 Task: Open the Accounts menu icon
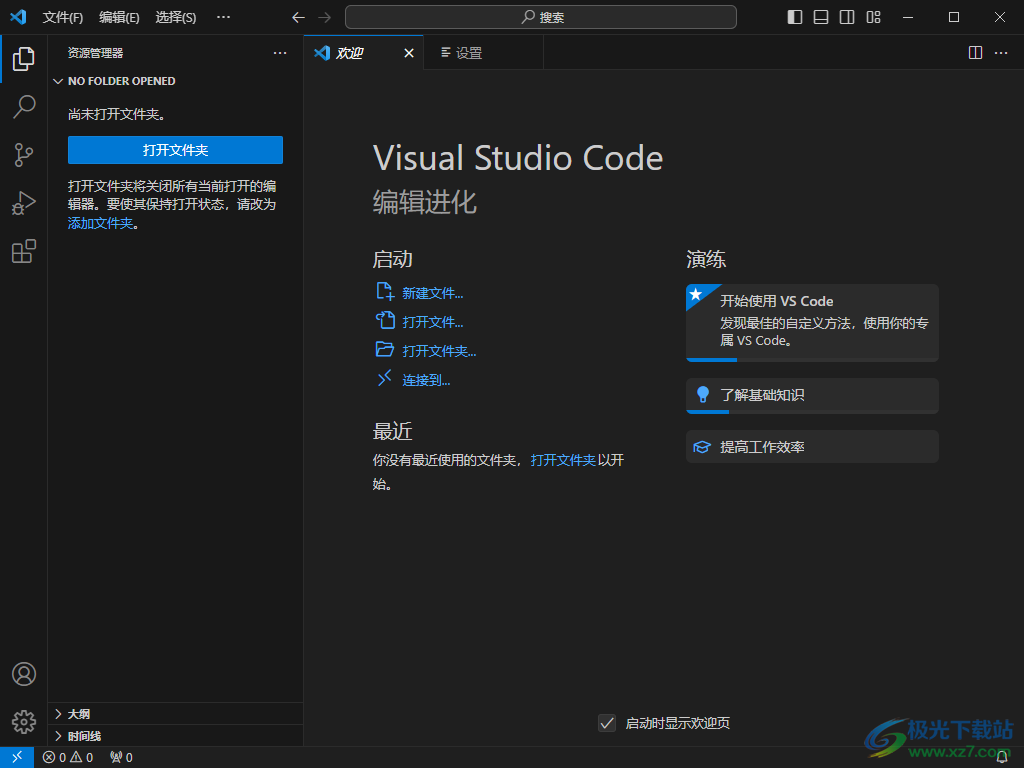click(24, 674)
